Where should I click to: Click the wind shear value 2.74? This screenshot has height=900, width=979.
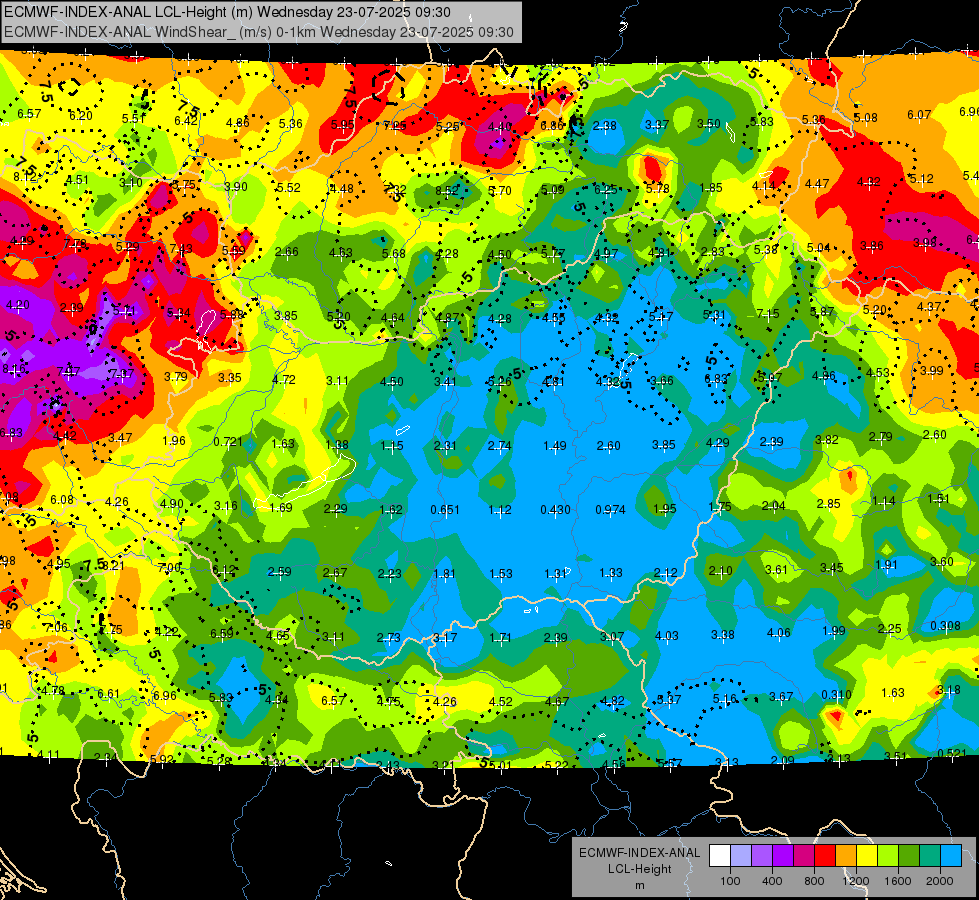[499, 445]
